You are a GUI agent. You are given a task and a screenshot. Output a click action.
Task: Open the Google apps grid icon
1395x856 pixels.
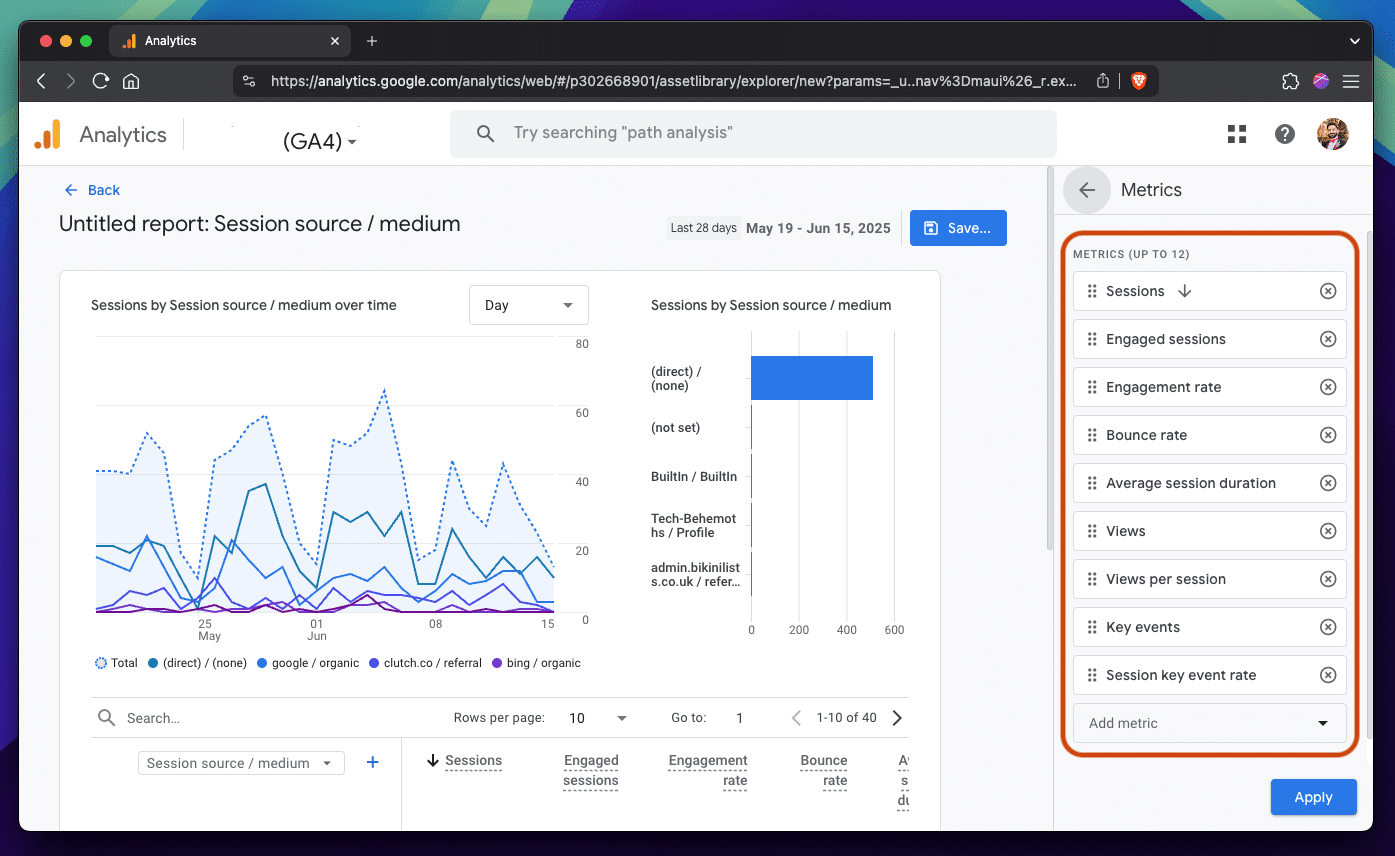(1237, 134)
